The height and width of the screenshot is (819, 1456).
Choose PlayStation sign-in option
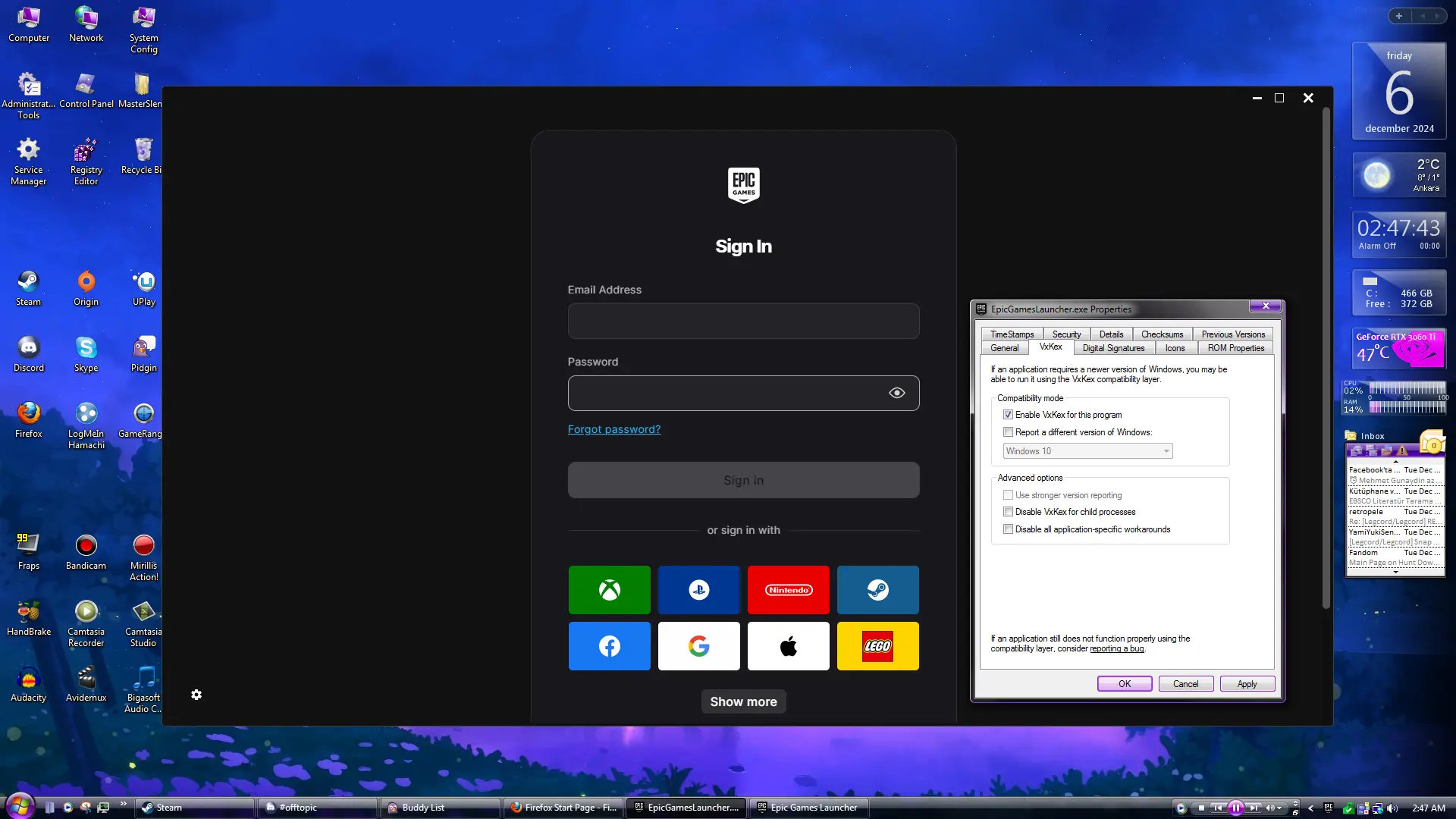pyautogui.click(x=698, y=590)
